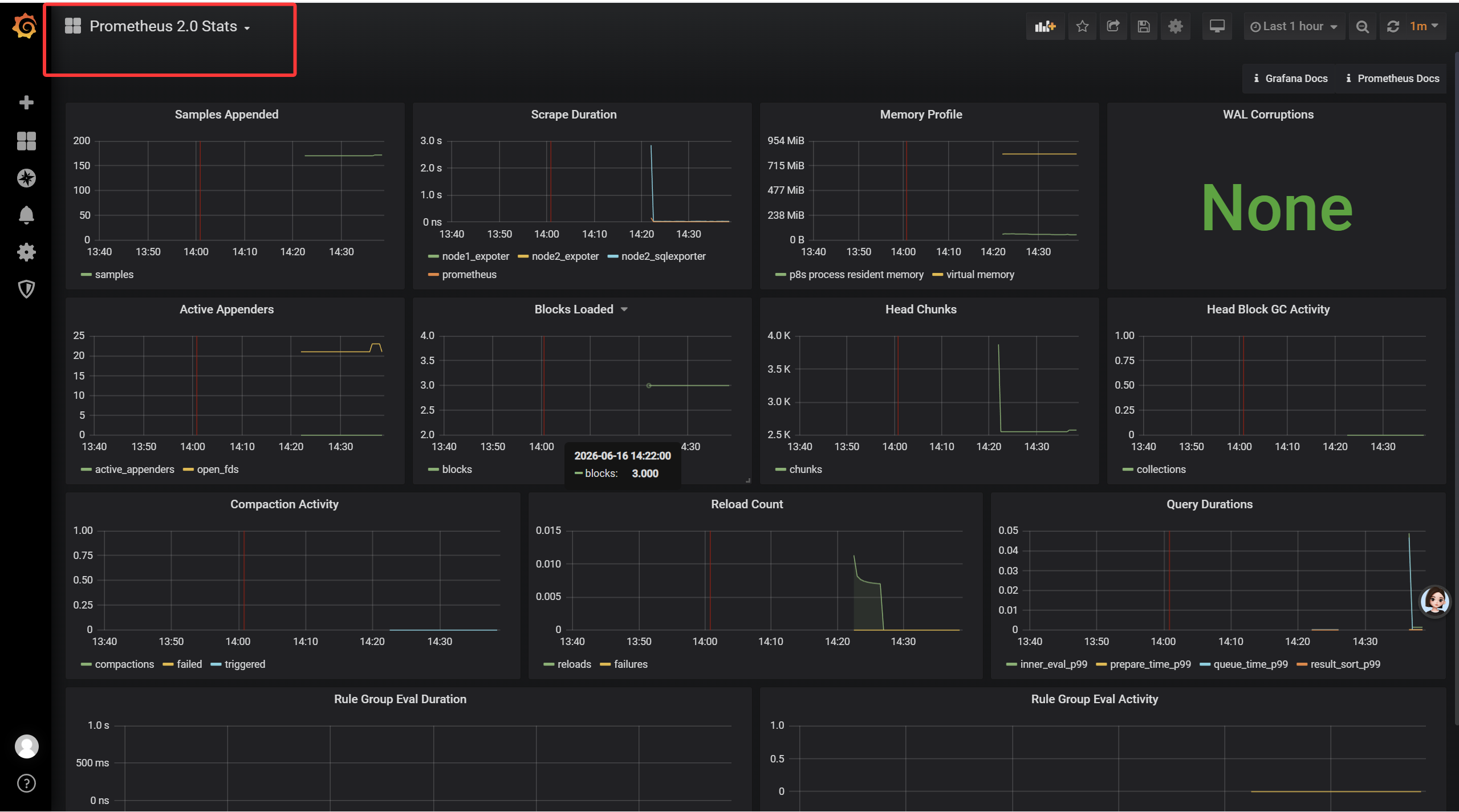Toggle the triggered series in Compaction legend
This screenshot has height=812, width=1459.
click(x=245, y=664)
